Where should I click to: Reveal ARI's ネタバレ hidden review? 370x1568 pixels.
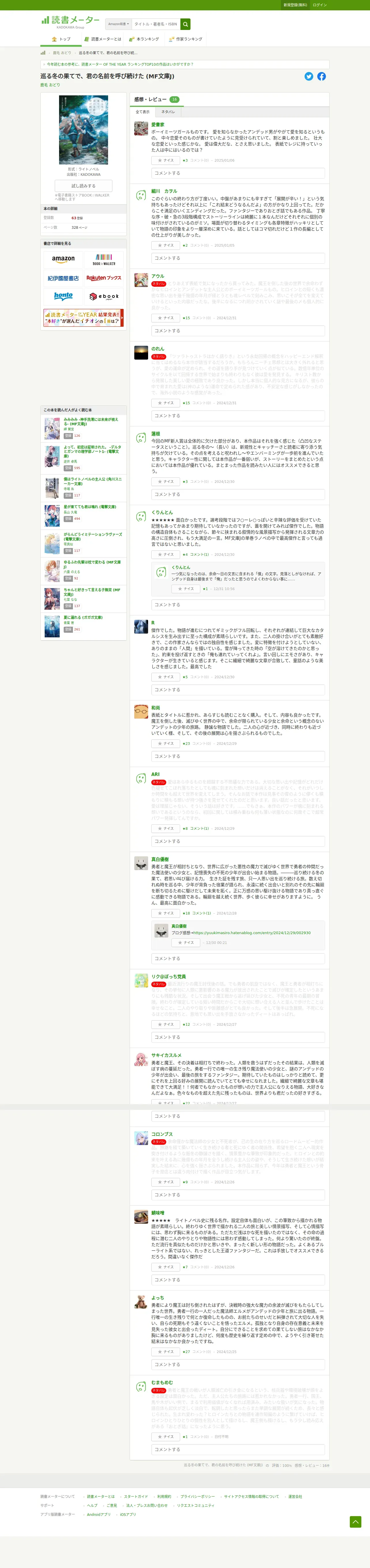click(159, 782)
